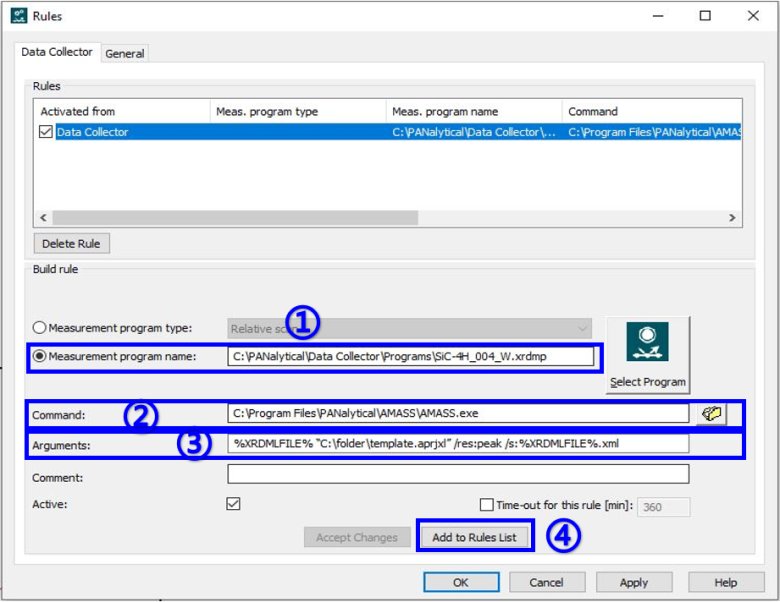This screenshot has height=602, width=780.
Task: Click into the Arguments input field
Action: [x=458, y=443]
